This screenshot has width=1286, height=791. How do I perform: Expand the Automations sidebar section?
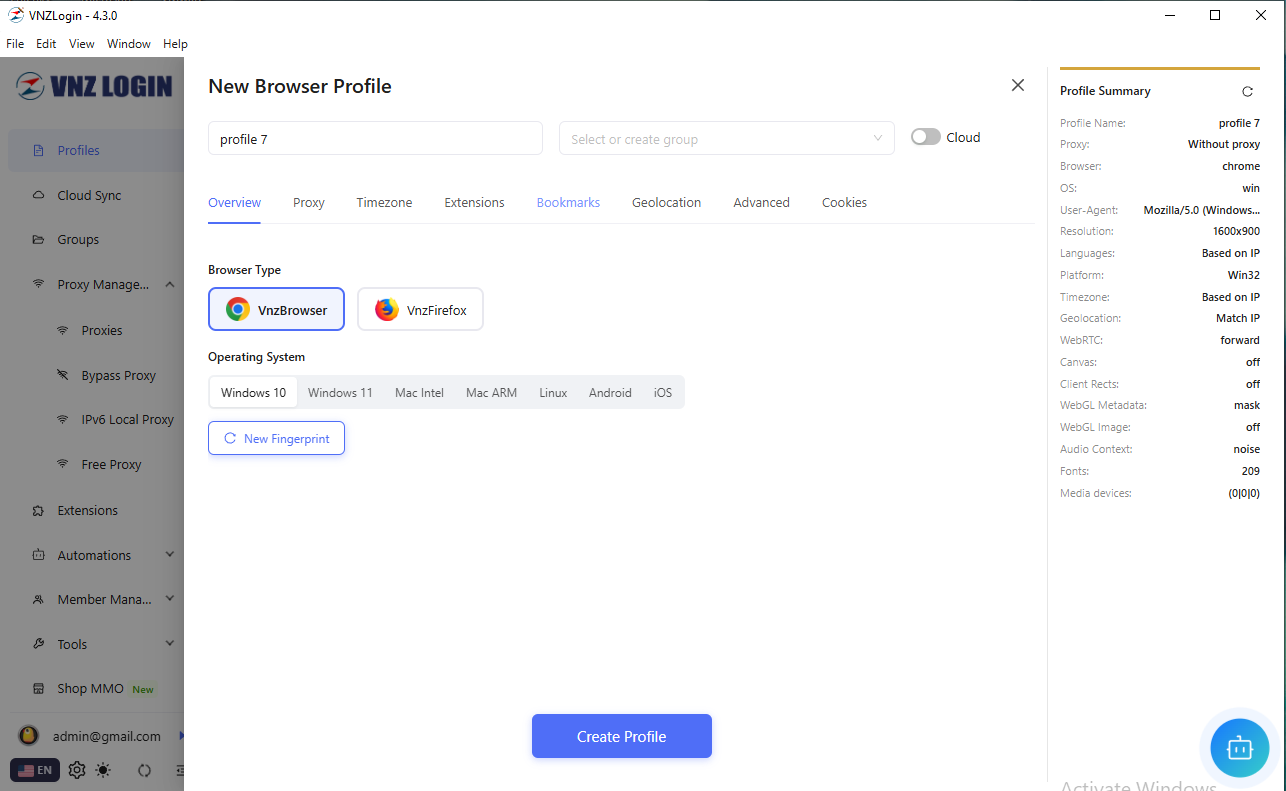[169, 554]
